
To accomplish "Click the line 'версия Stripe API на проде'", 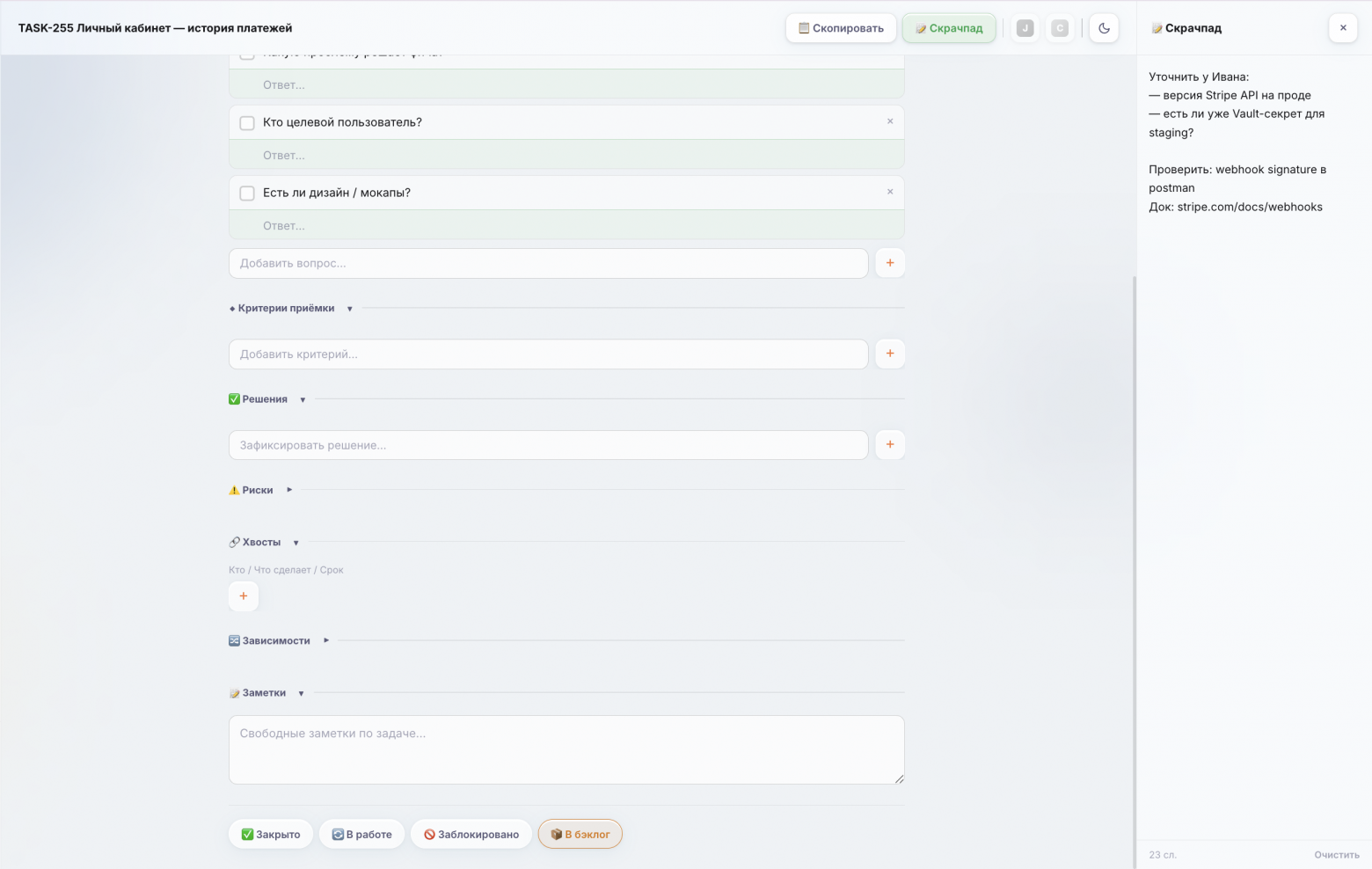I will click(1230, 95).
